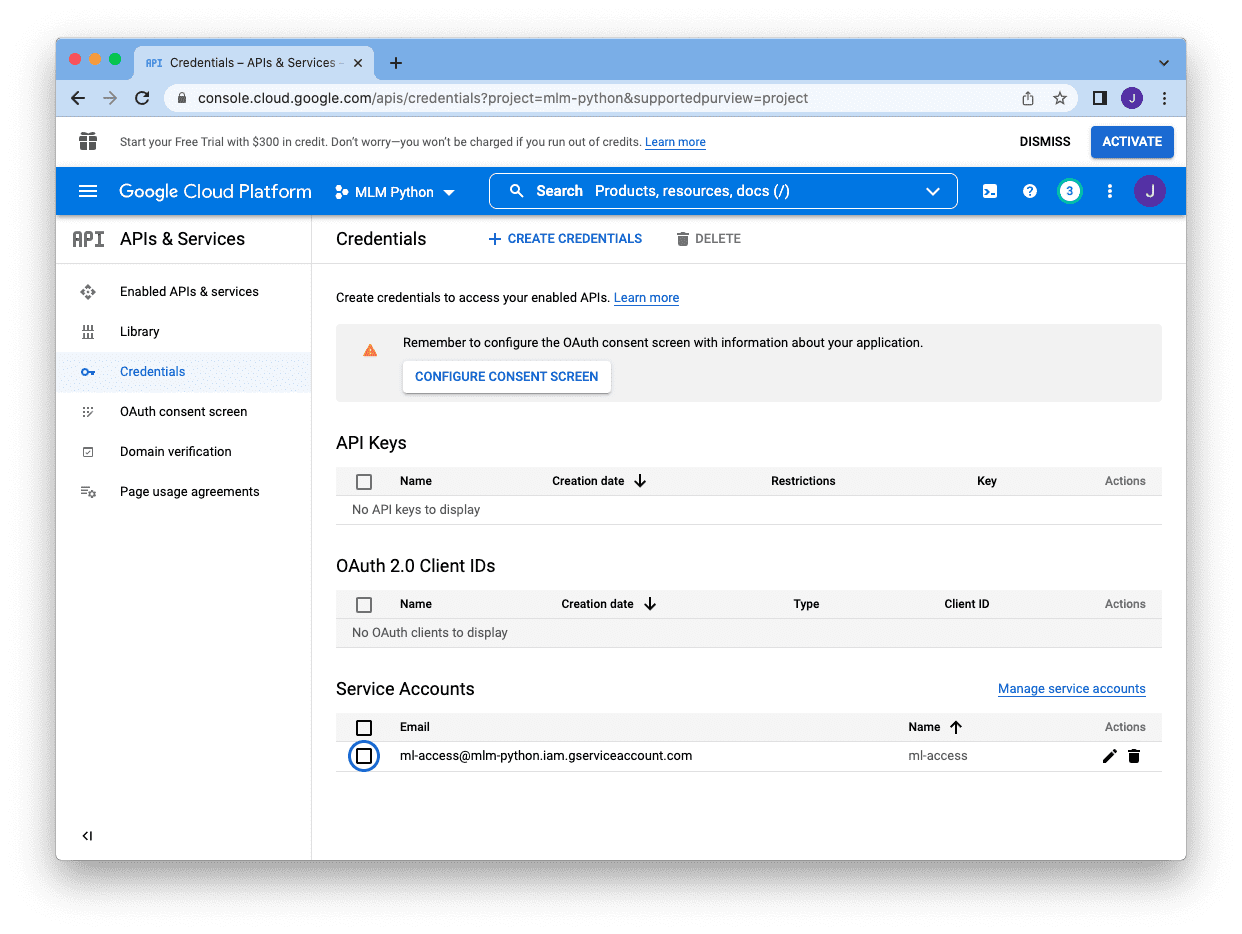Select all API Keys checkbox
Screen dimensions: 1242x934
(364, 482)
